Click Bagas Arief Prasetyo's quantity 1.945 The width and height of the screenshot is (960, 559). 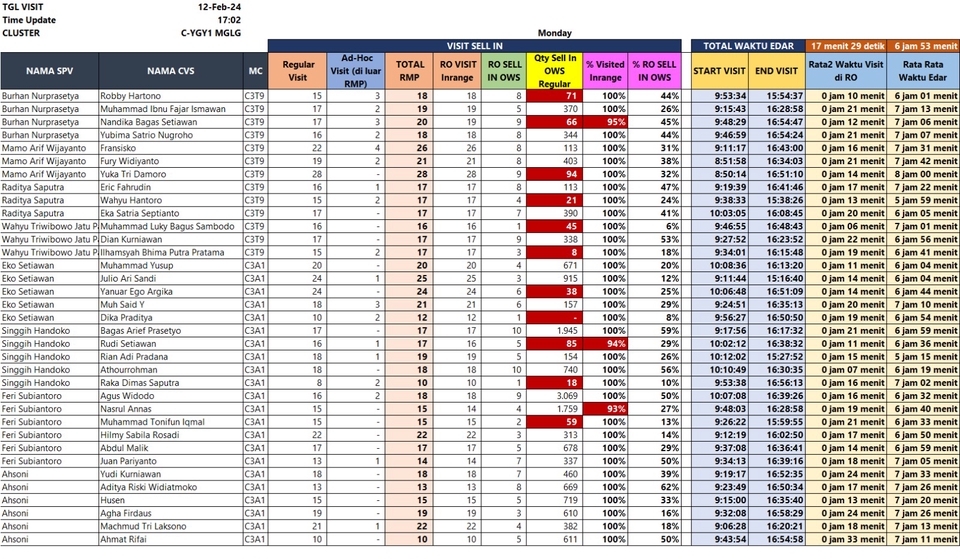pos(555,331)
